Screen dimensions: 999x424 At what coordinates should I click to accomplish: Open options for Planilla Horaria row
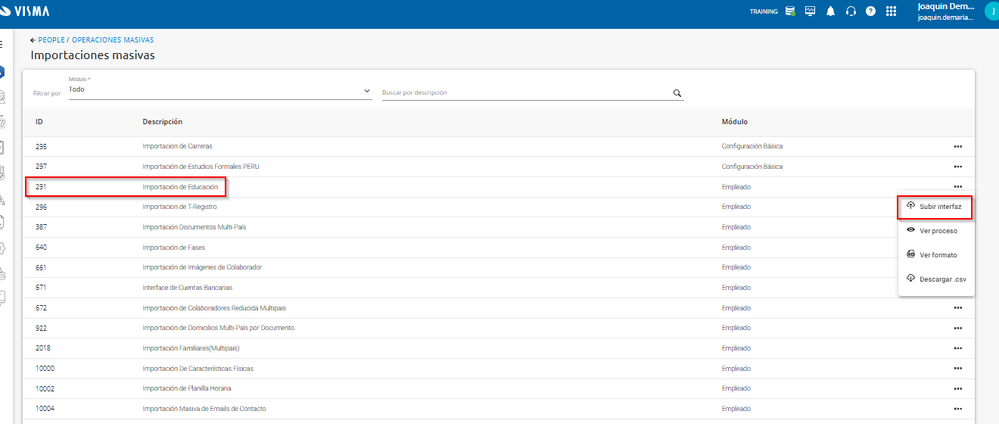[958, 388]
